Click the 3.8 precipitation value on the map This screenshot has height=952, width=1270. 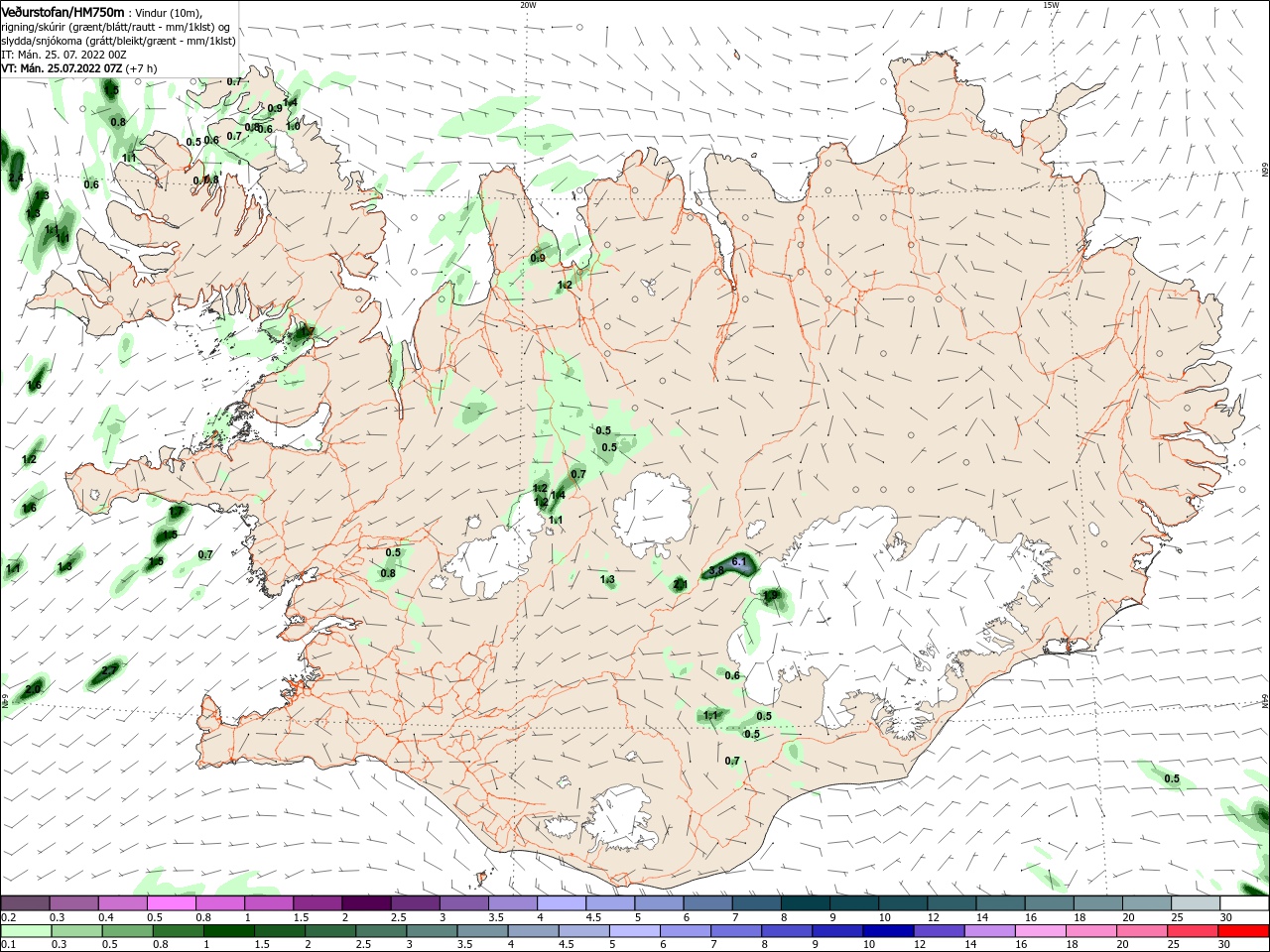[716, 571]
